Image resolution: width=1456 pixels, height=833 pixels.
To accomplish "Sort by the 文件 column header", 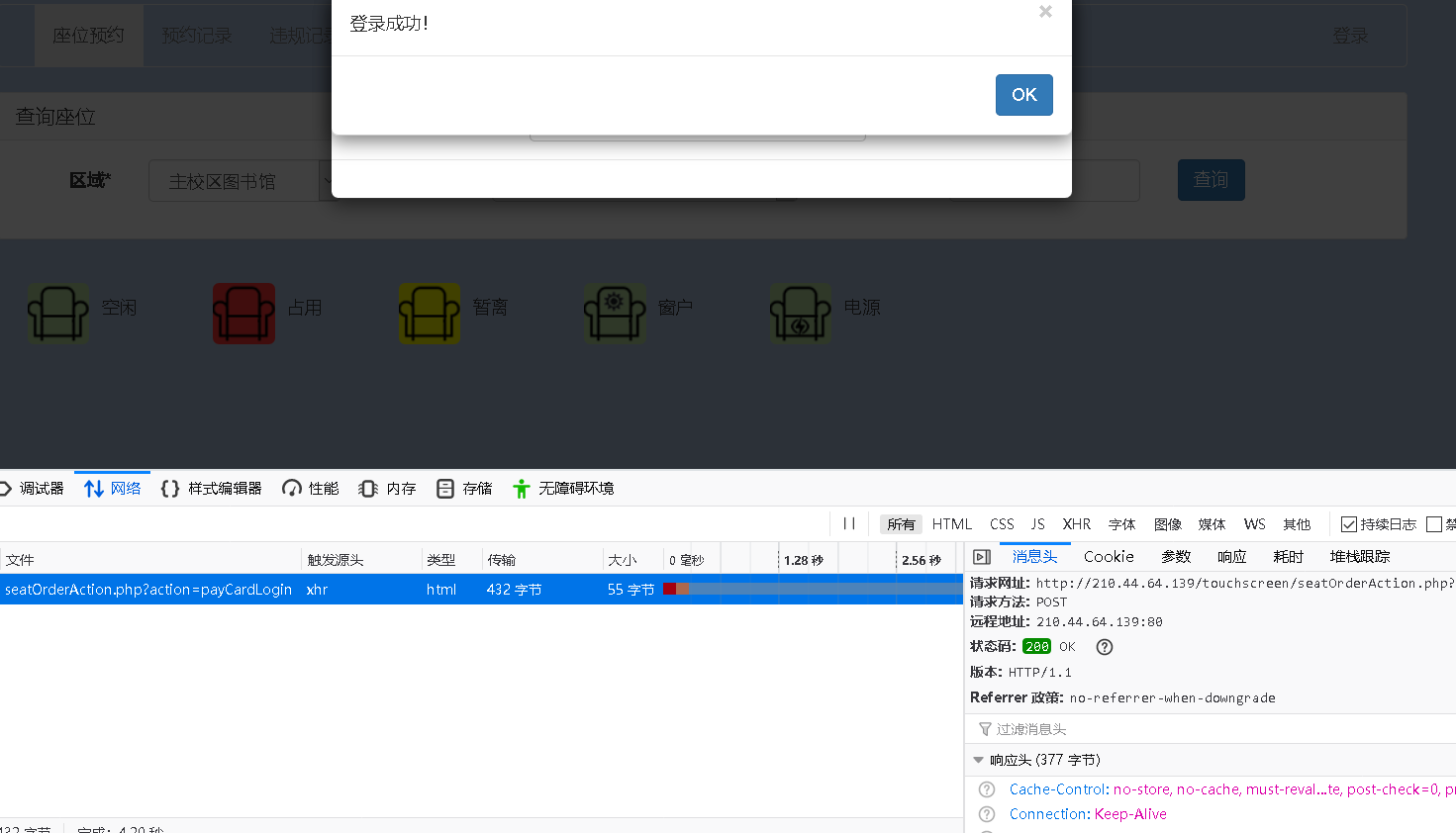I will tap(150, 560).
